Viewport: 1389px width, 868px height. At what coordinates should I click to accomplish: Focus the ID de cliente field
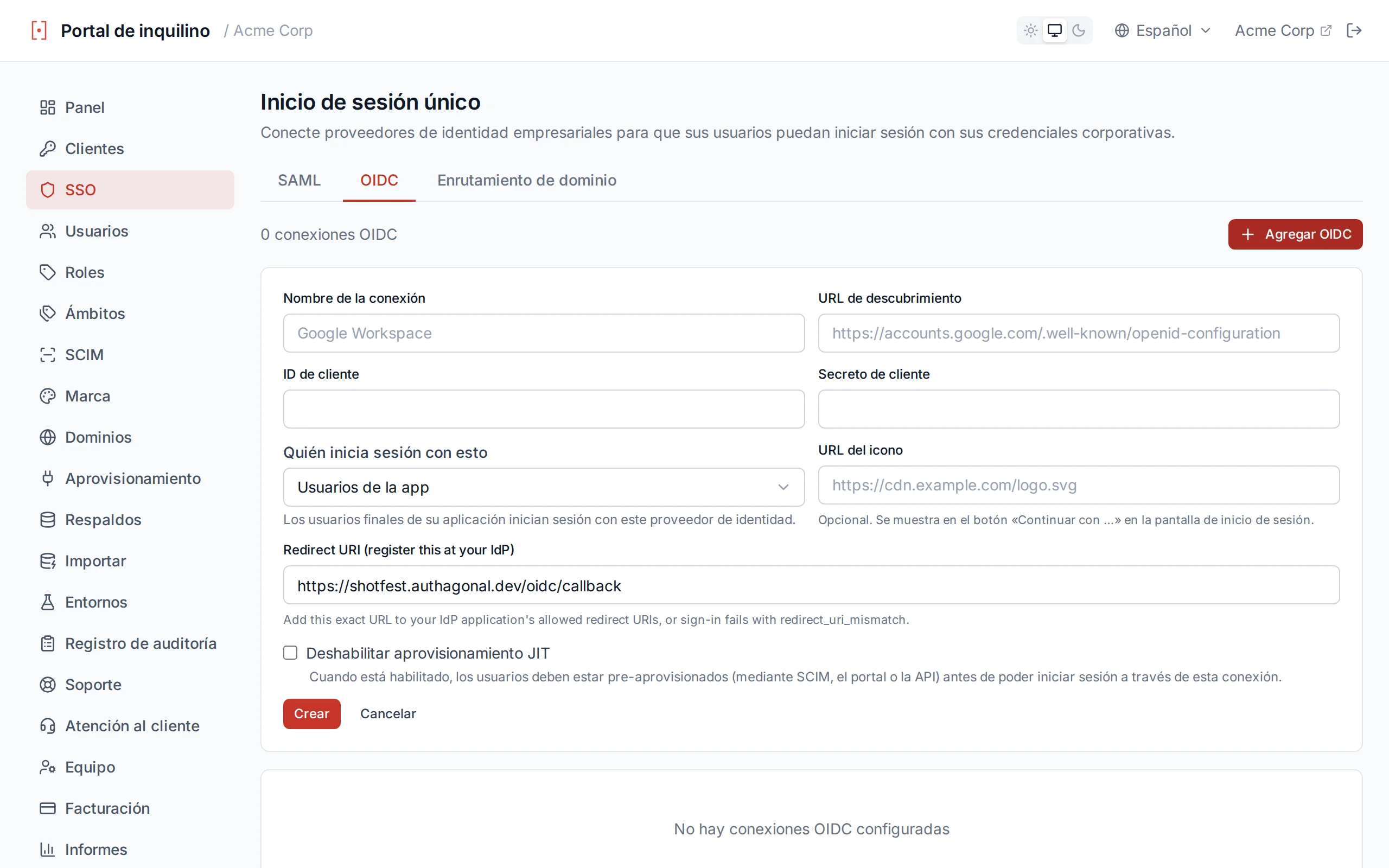pyautogui.click(x=544, y=409)
